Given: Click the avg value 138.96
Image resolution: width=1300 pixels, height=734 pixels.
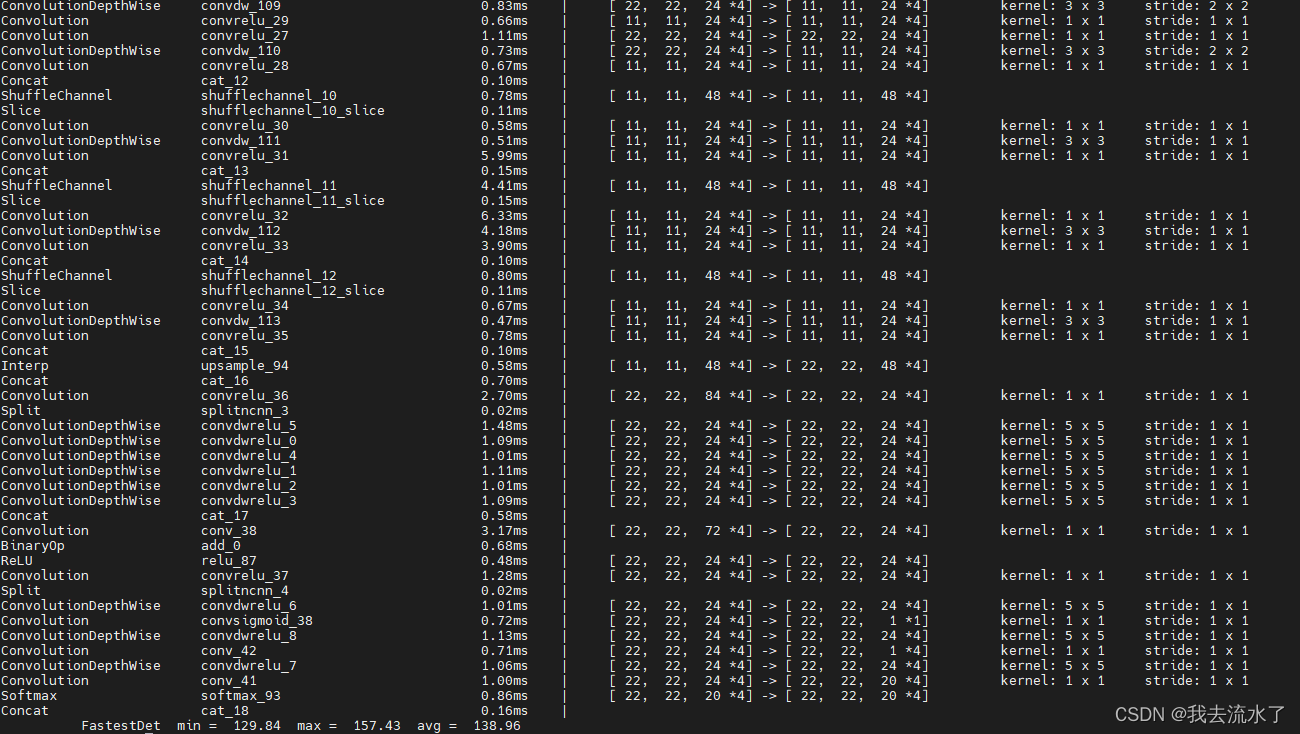Looking at the screenshot, I should pyautogui.click(x=497, y=726).
